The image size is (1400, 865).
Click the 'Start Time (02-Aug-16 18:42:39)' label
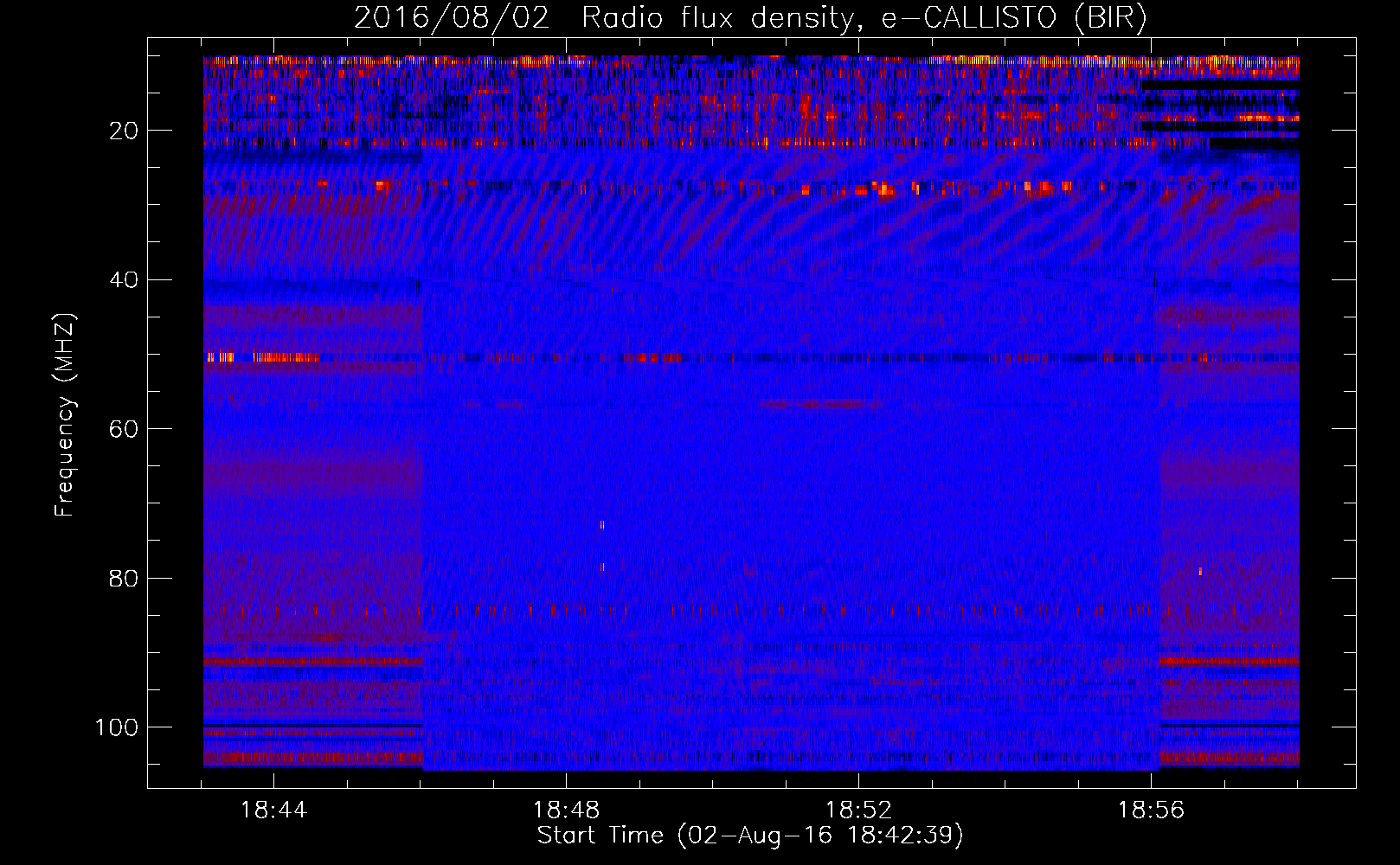pyautogui.click(x=750, y=836)
